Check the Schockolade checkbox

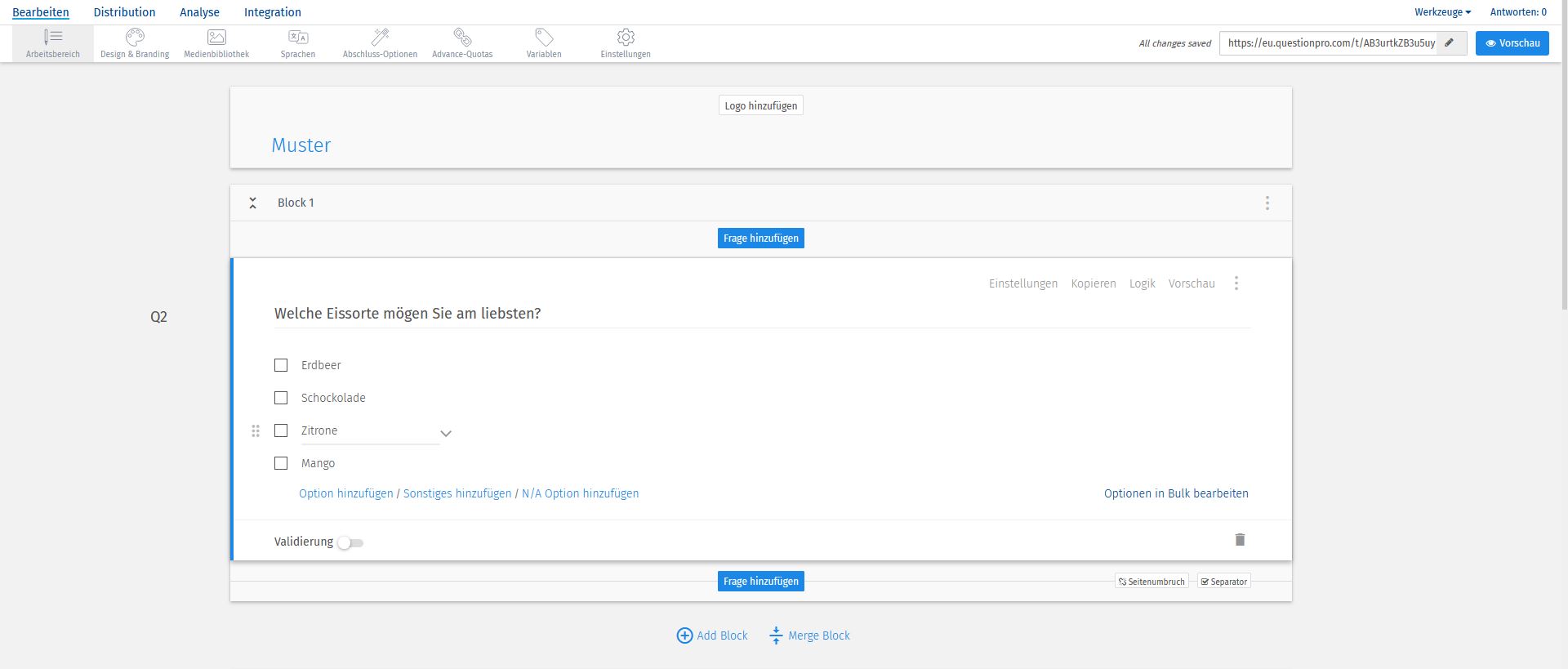pos(281,398)
